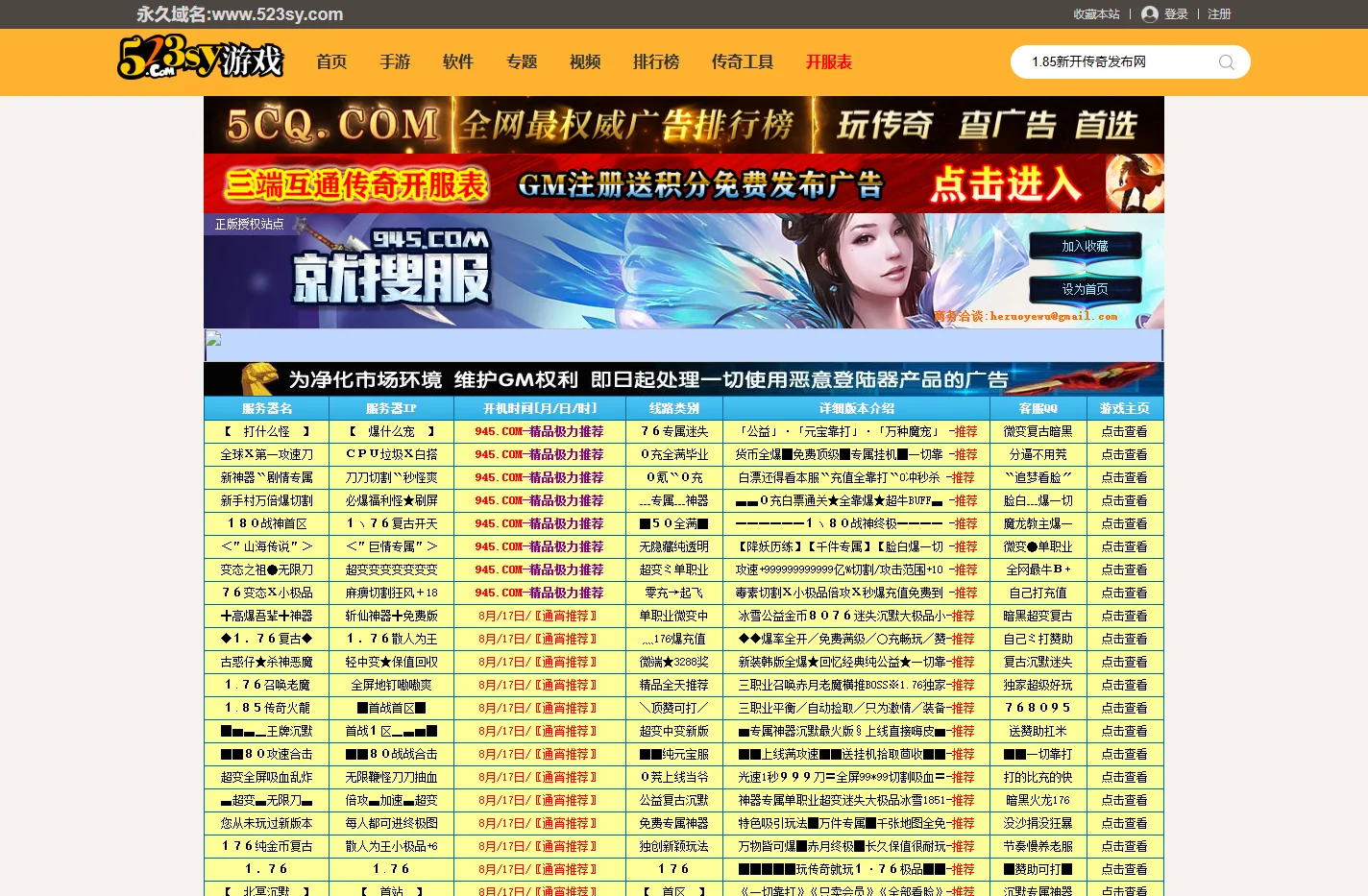
Task: Click the 1.8 5传奇火龍 server name
Action: 267,708
